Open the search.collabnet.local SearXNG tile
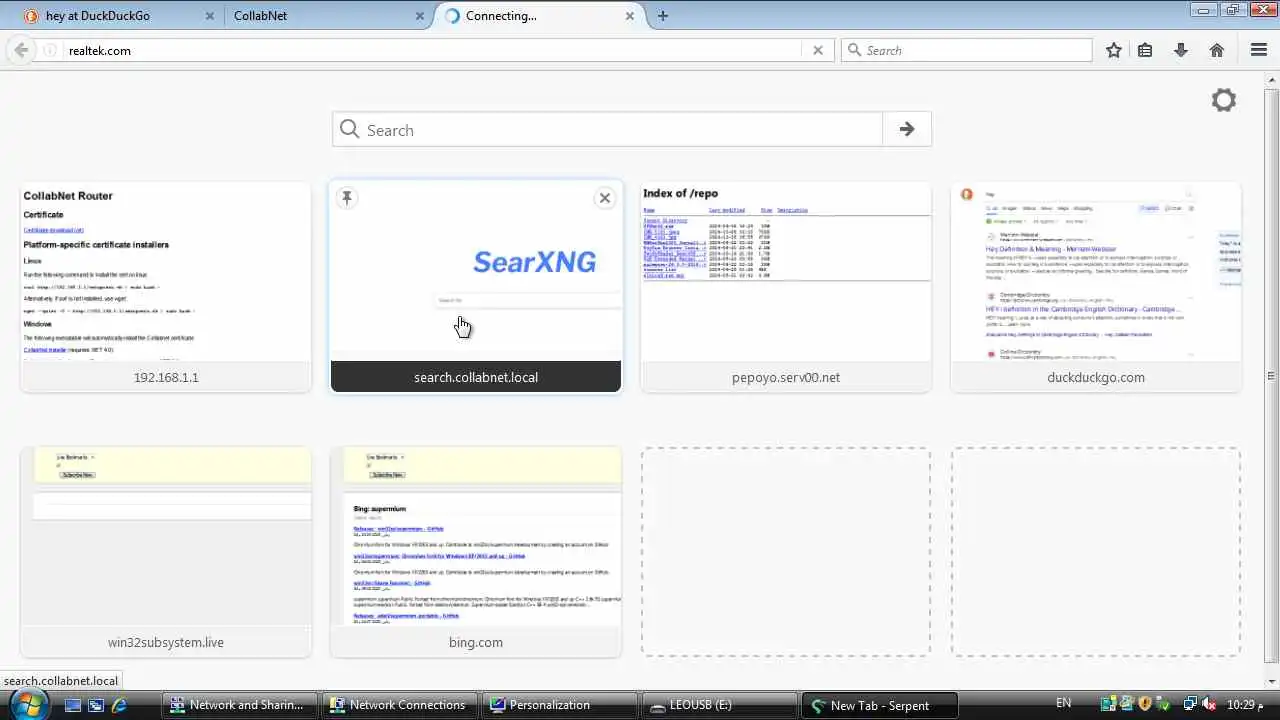The image size is (1280, 720). click(476, 287)
